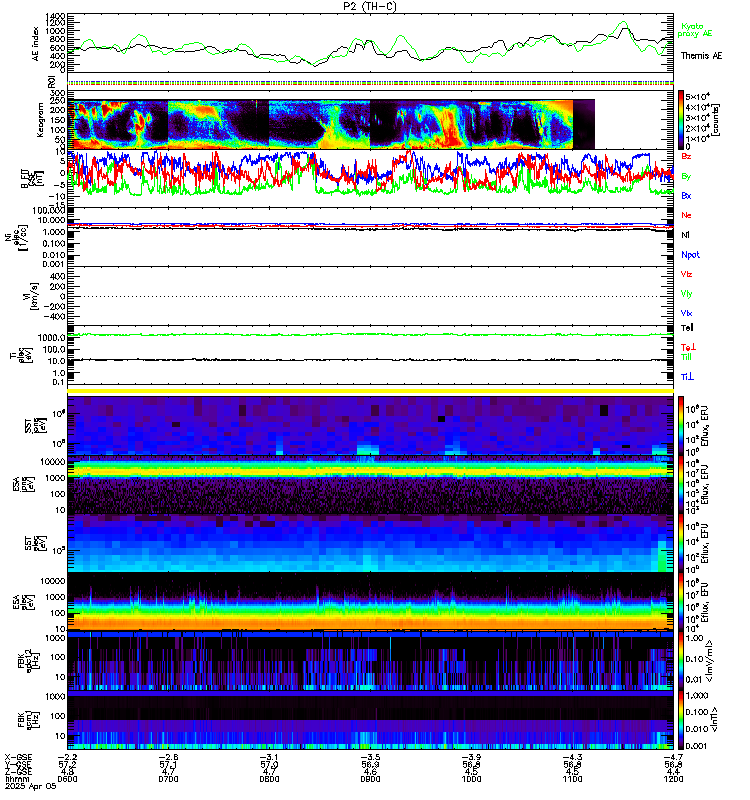
Task: Click the 1000 time tick label
Action: coord(471,779)
